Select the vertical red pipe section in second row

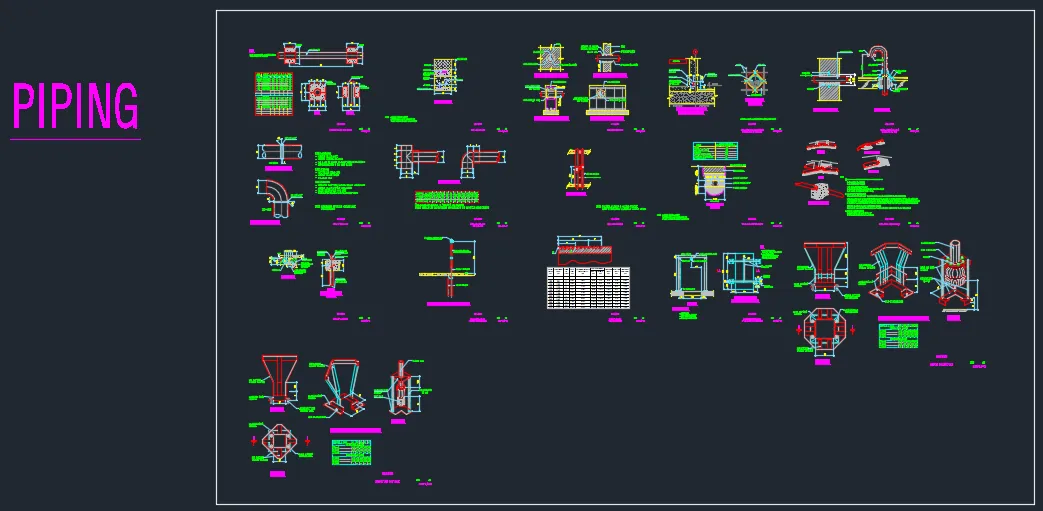pos(578,168)
